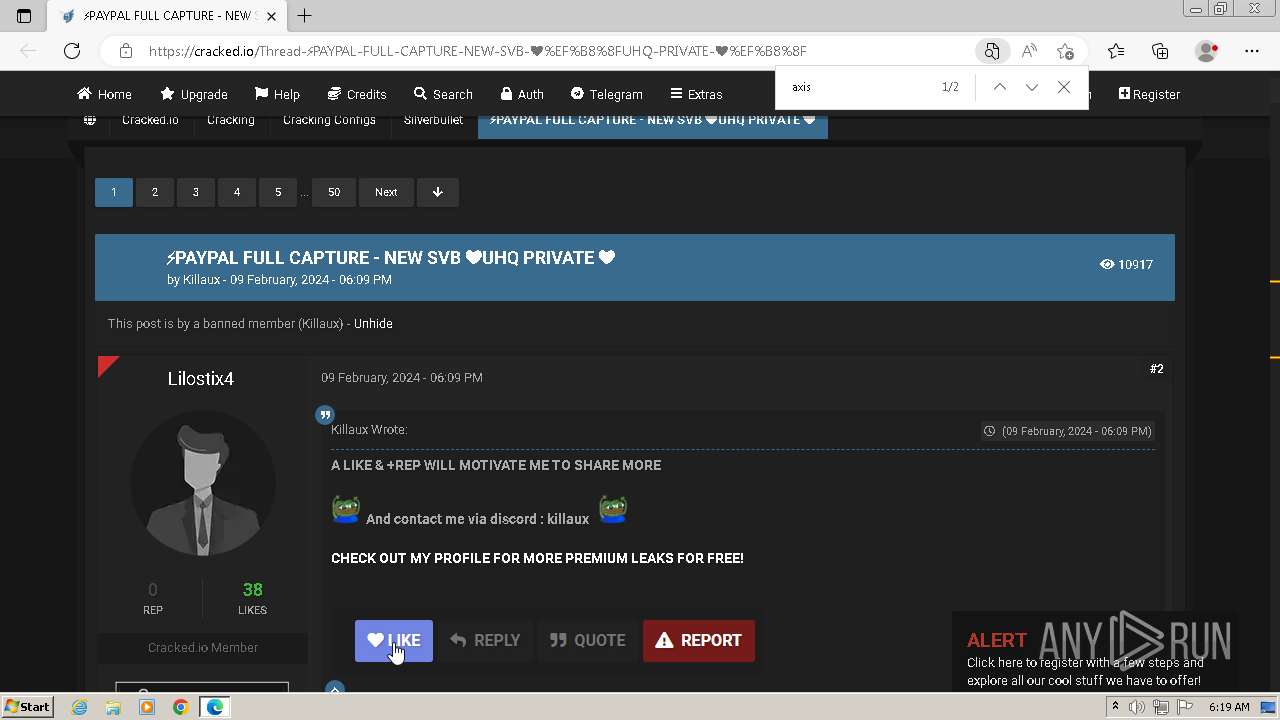The width and height of the screenshot is (1280, 720).
Task: Open Upgrade in site navigation
Action: point(194,94)
